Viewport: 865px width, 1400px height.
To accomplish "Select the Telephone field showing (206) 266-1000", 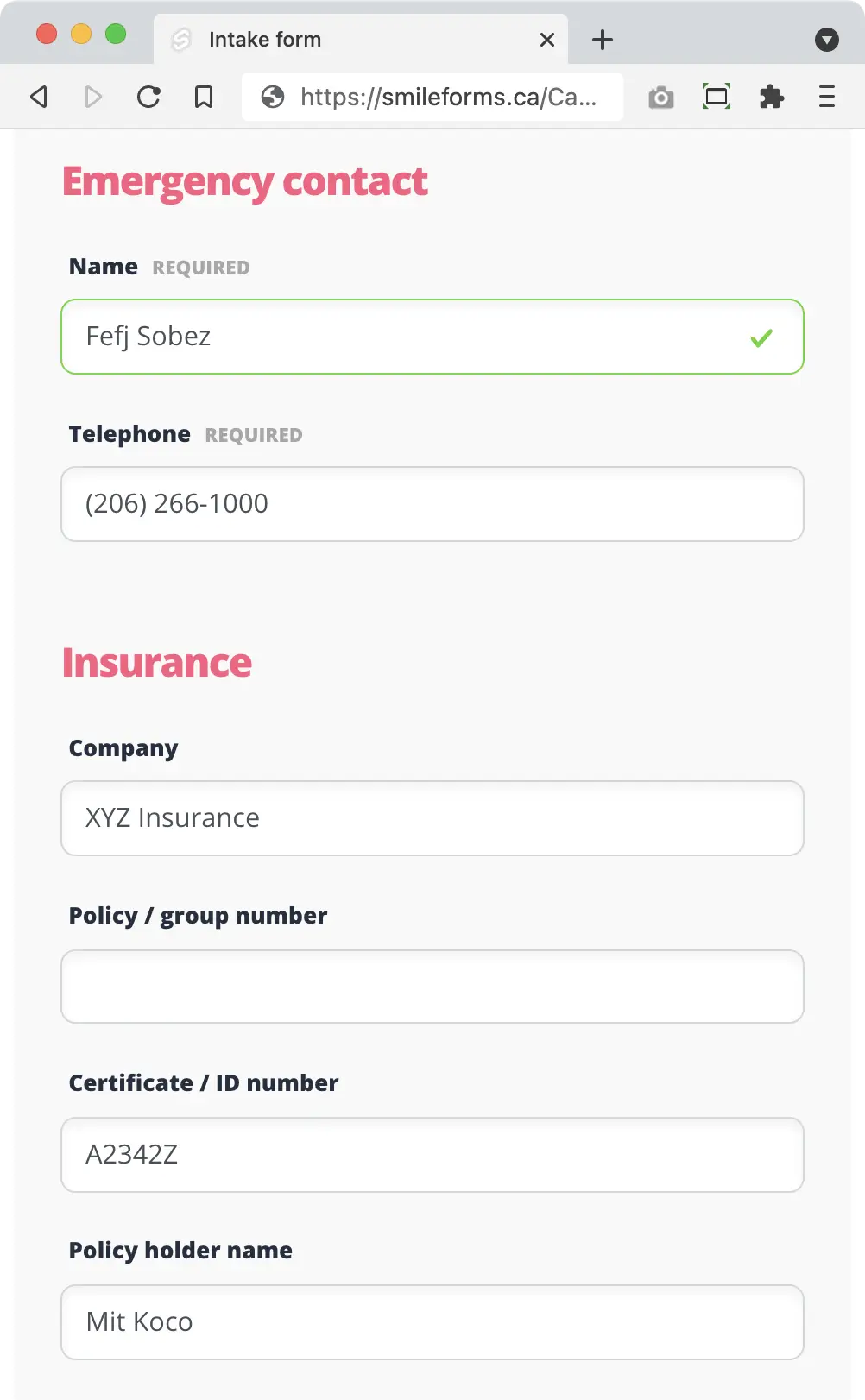I will (432, 504).
